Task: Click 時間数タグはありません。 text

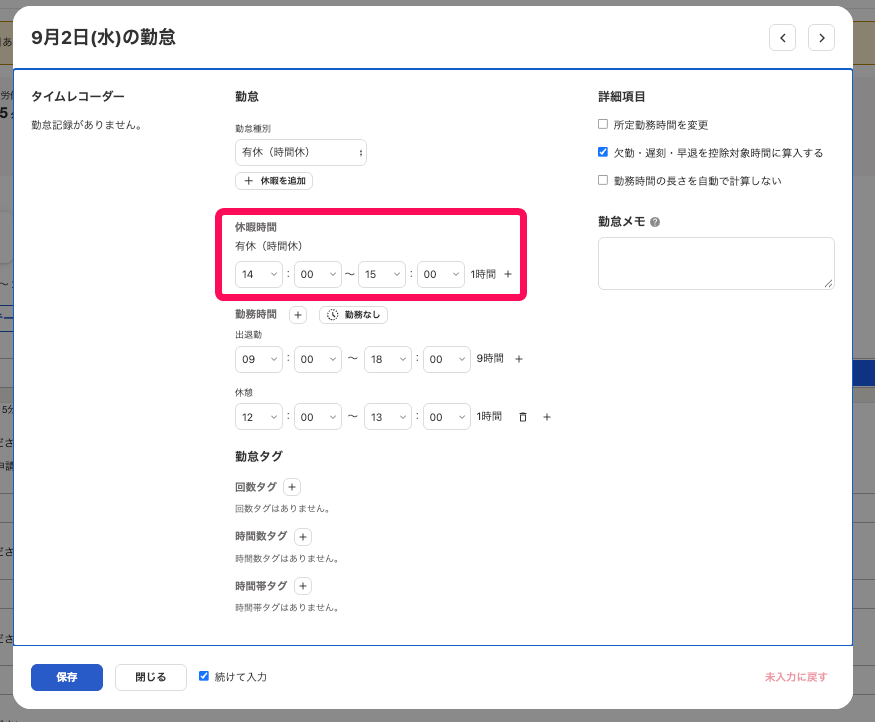Action: coord(287,558)
